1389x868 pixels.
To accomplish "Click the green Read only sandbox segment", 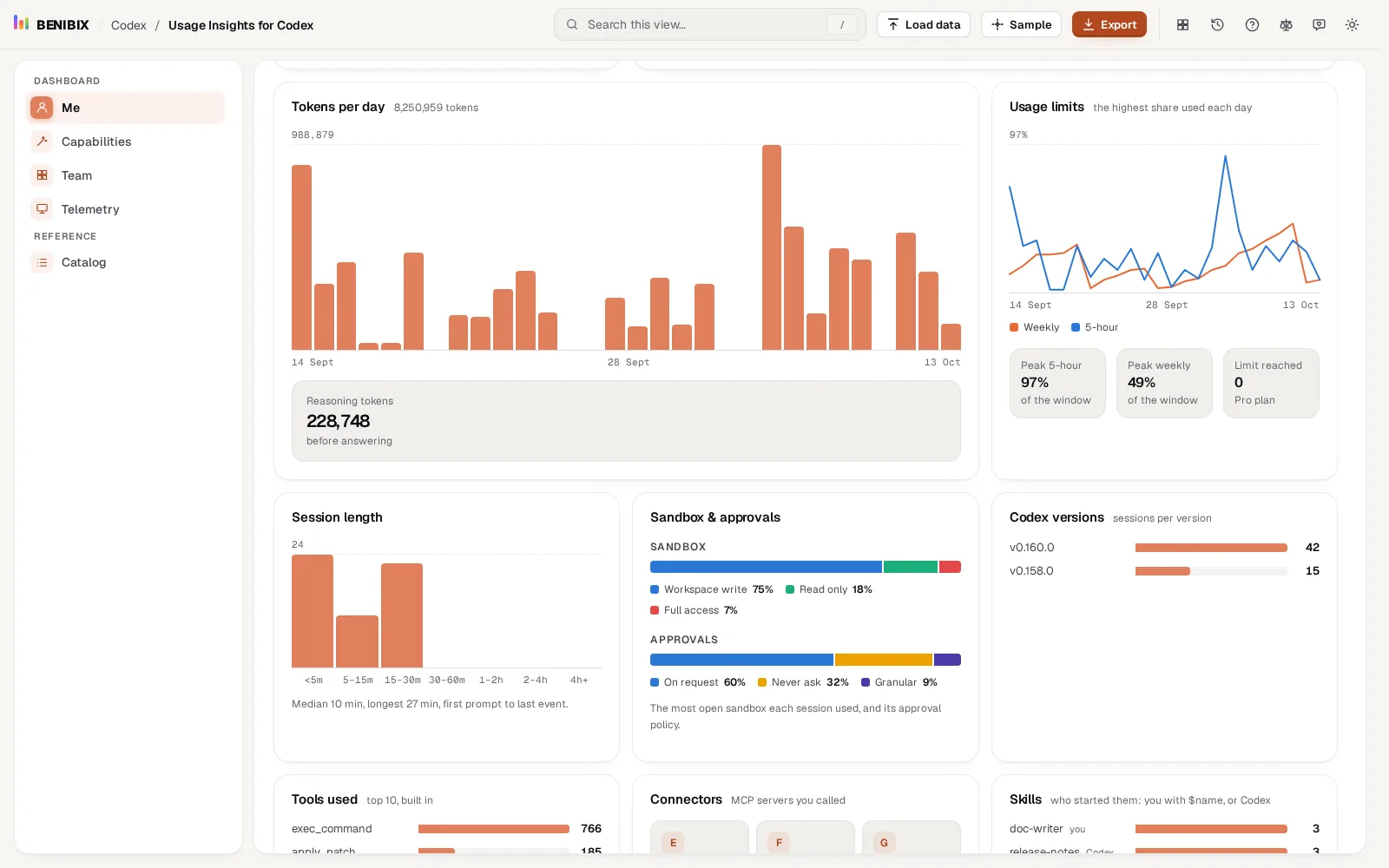I will coord(911,567).
